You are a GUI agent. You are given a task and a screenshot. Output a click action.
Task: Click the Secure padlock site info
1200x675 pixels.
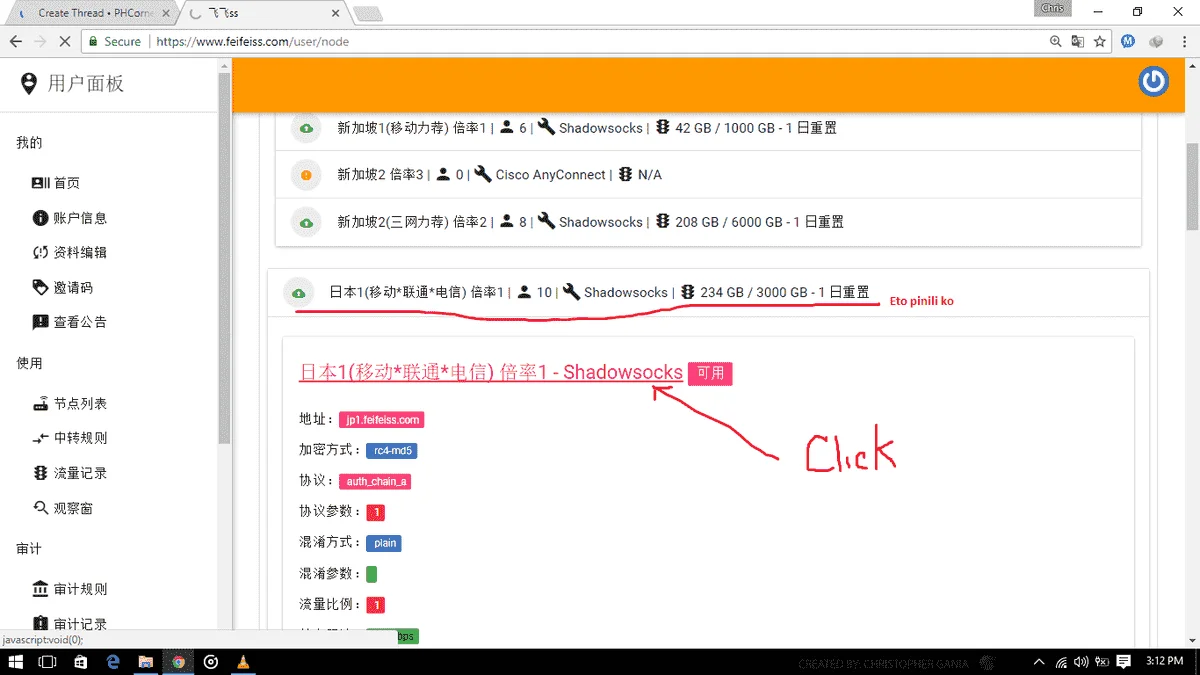pyautogui.click(x=116, y=42)
